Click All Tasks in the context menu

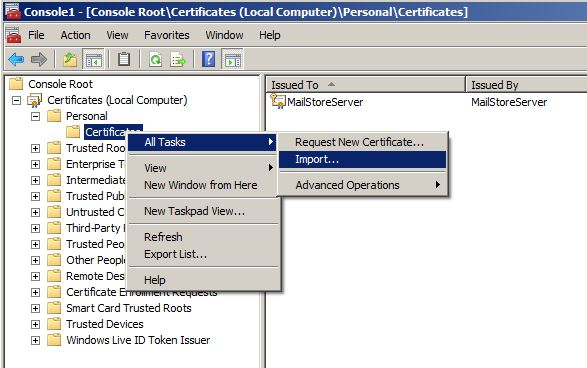[202, 142]
